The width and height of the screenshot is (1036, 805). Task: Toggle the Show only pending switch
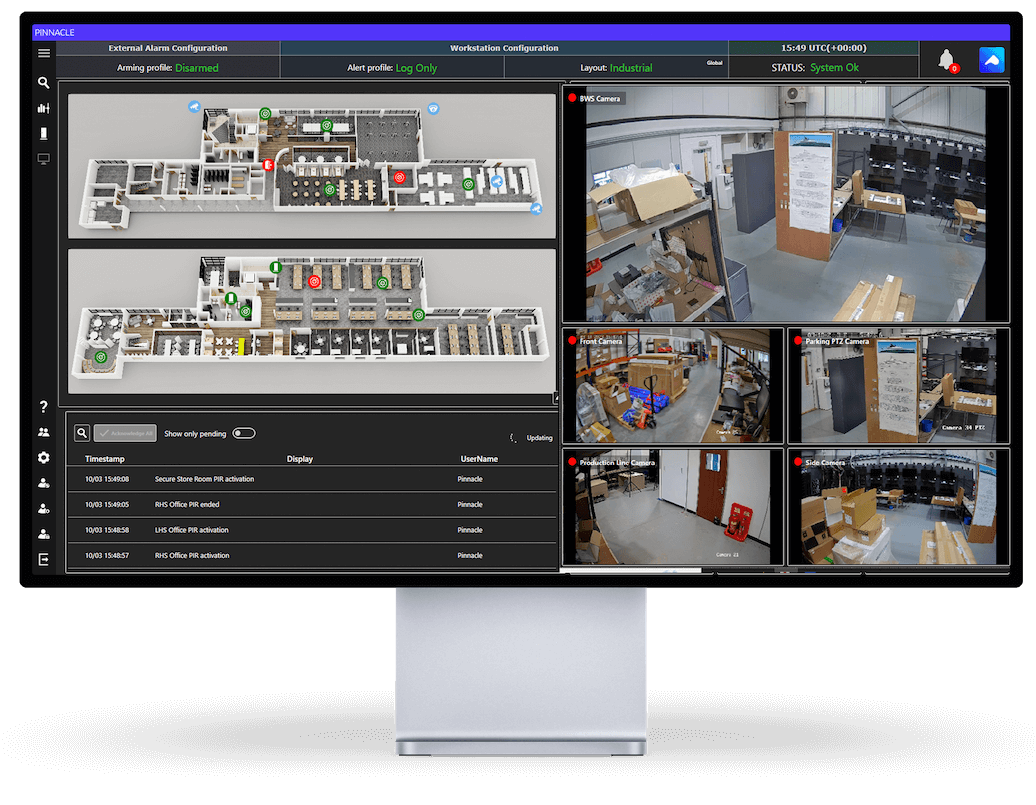click(x=244, y=433)
